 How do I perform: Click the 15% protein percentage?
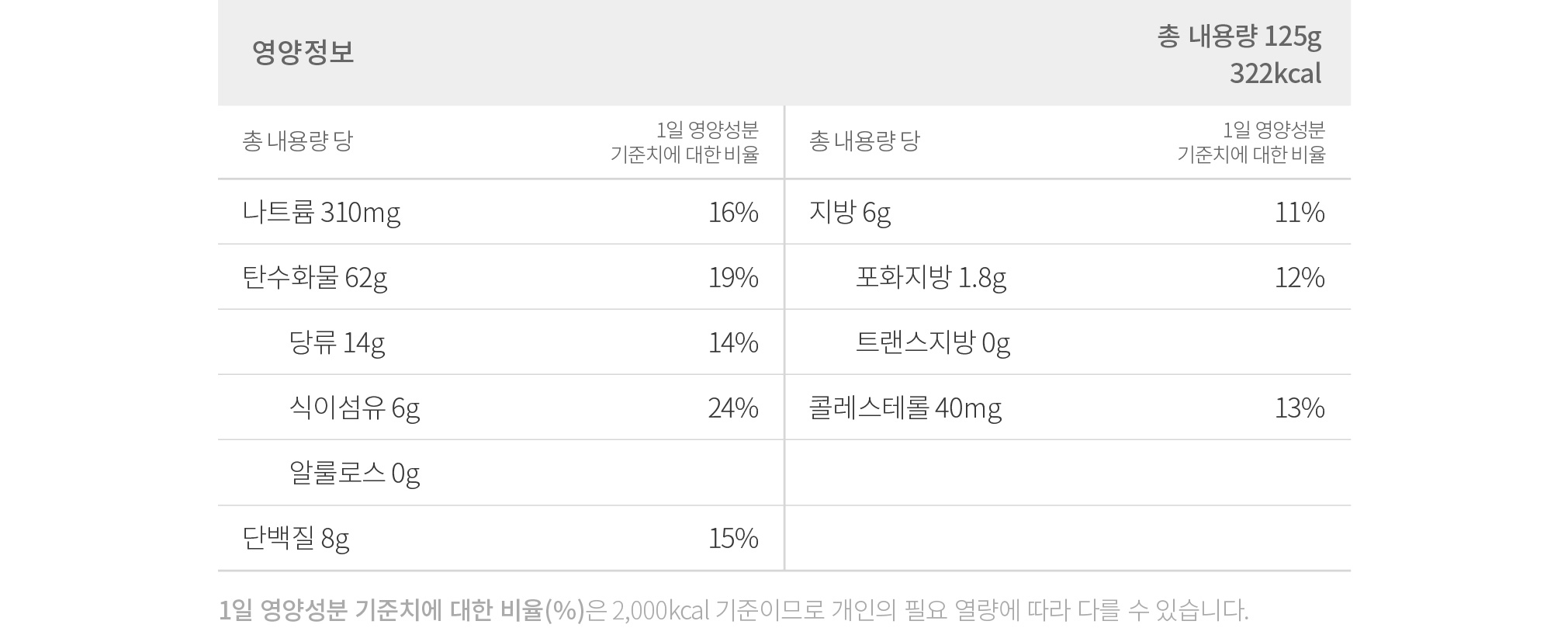733,538
